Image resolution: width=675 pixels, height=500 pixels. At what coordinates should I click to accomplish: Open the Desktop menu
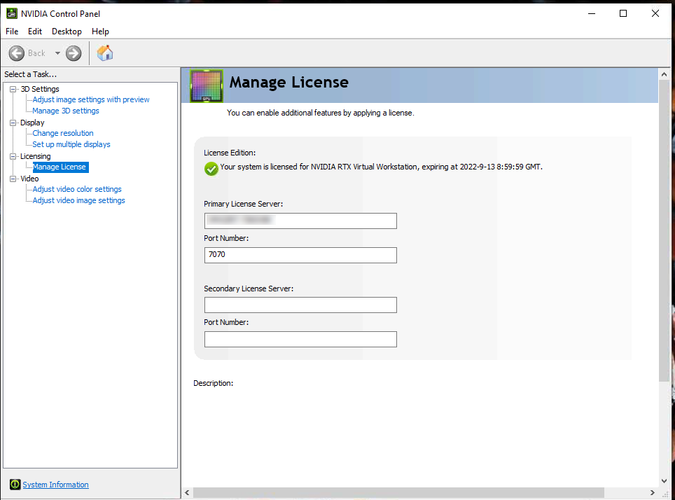click(x=66, y=31)
